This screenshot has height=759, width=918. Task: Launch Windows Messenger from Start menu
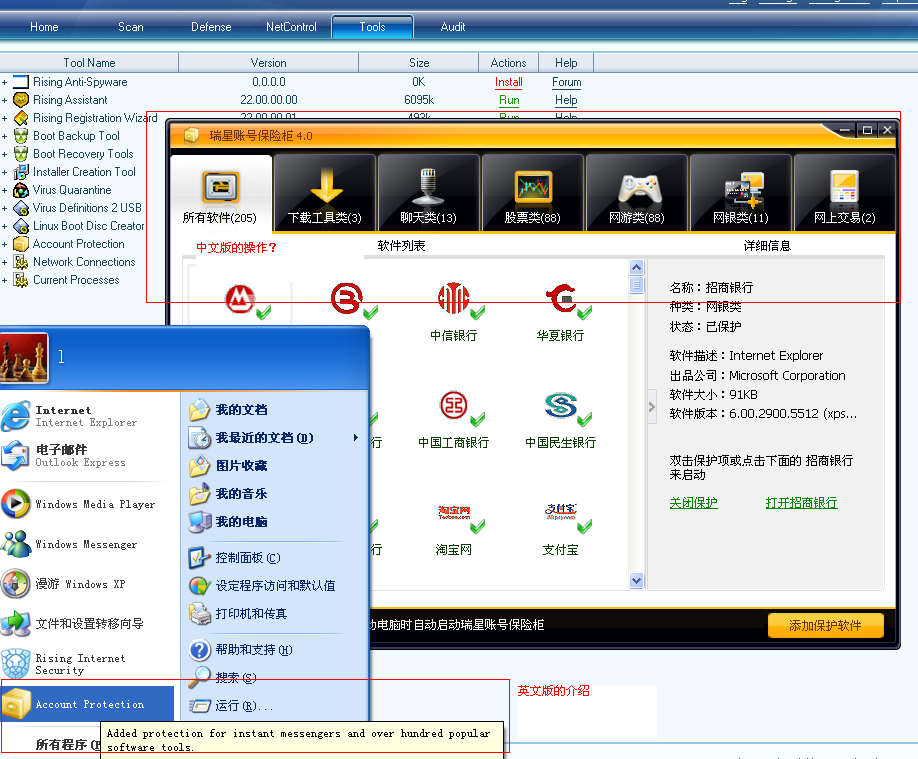[x=88, y=544]
